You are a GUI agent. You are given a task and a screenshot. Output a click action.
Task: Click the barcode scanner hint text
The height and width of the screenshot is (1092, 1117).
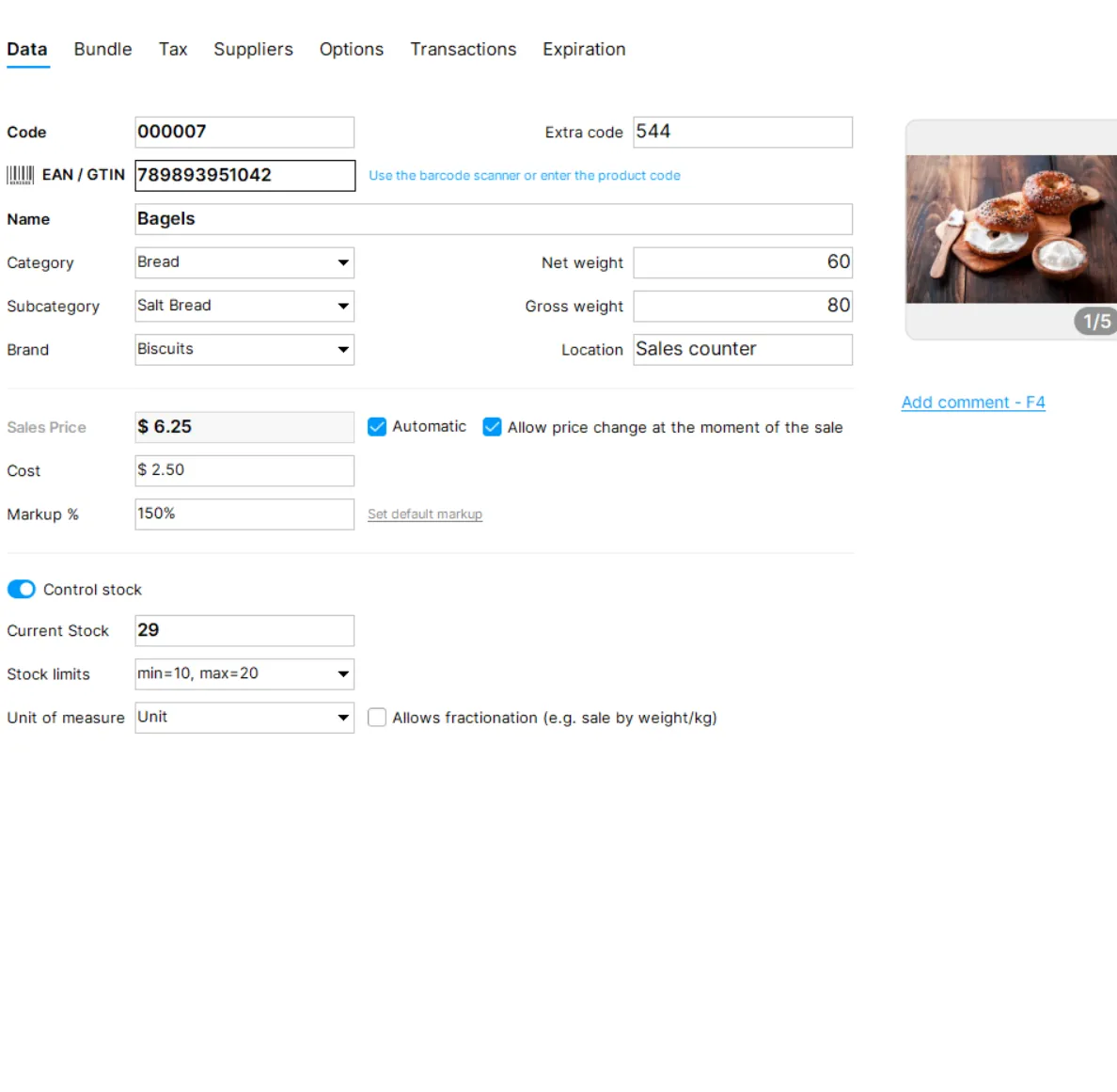click(x=525, y=175)
